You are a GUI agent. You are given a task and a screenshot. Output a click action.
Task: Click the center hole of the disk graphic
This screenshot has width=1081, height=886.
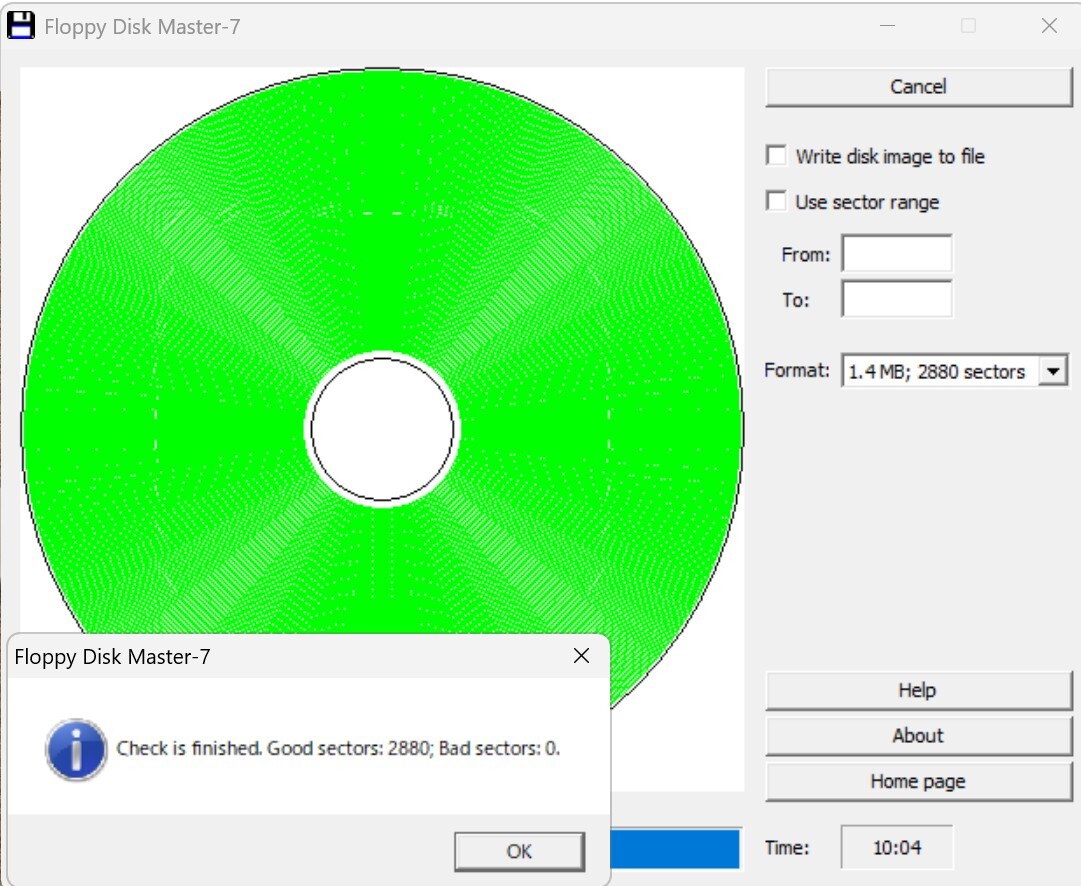(x=382, y=430)
